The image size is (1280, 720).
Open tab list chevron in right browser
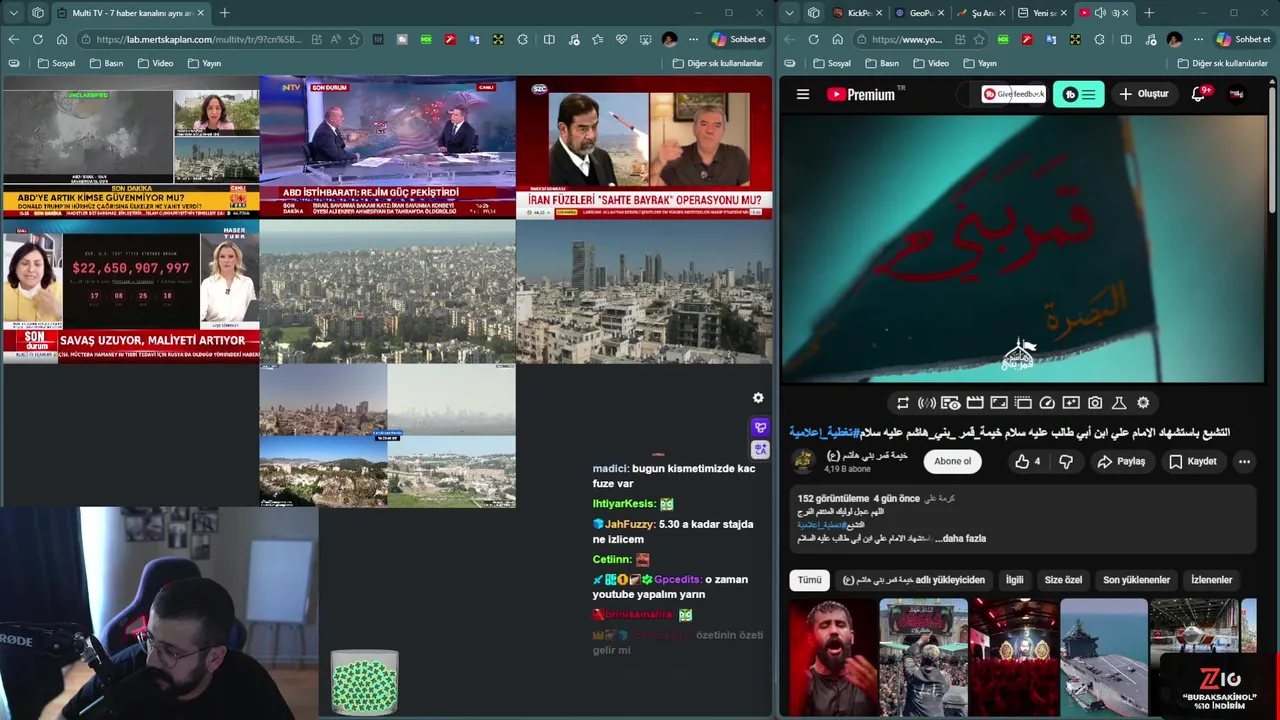(789, 13)
